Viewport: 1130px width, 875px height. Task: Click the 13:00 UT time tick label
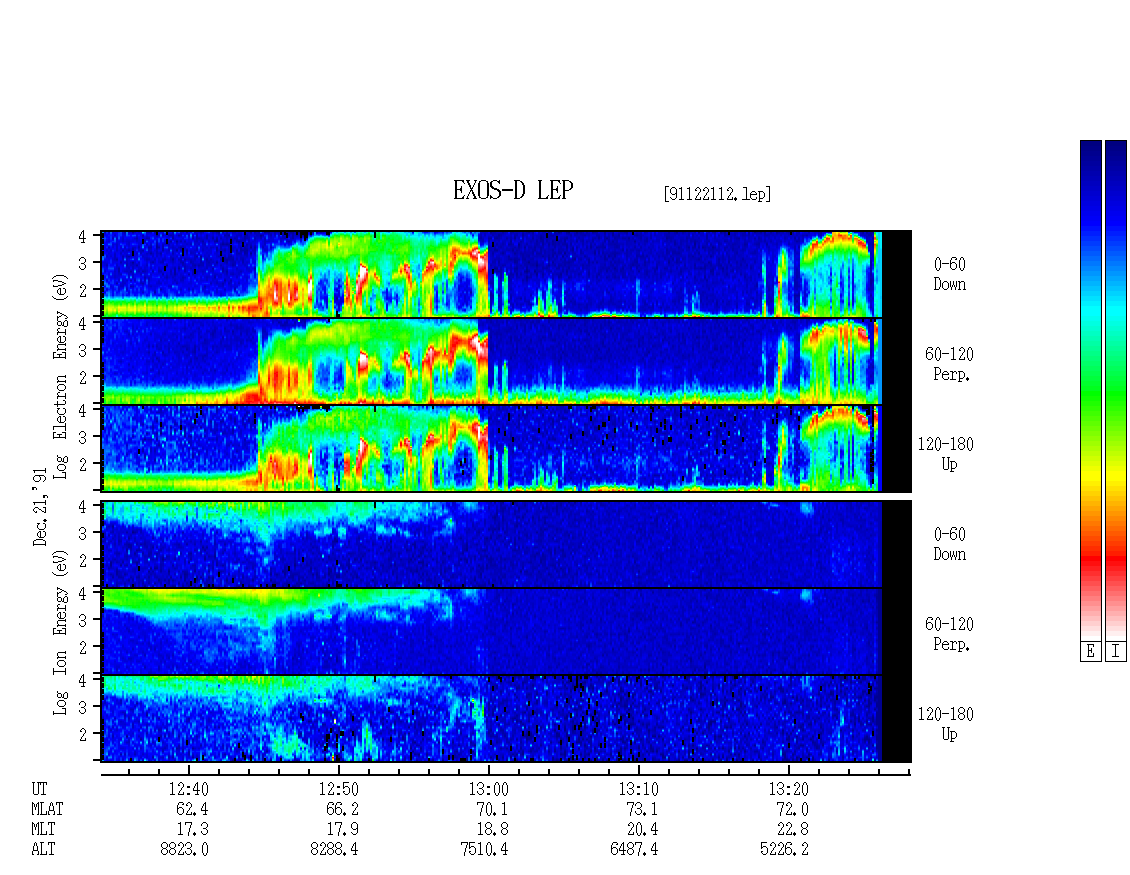(488, 789)
